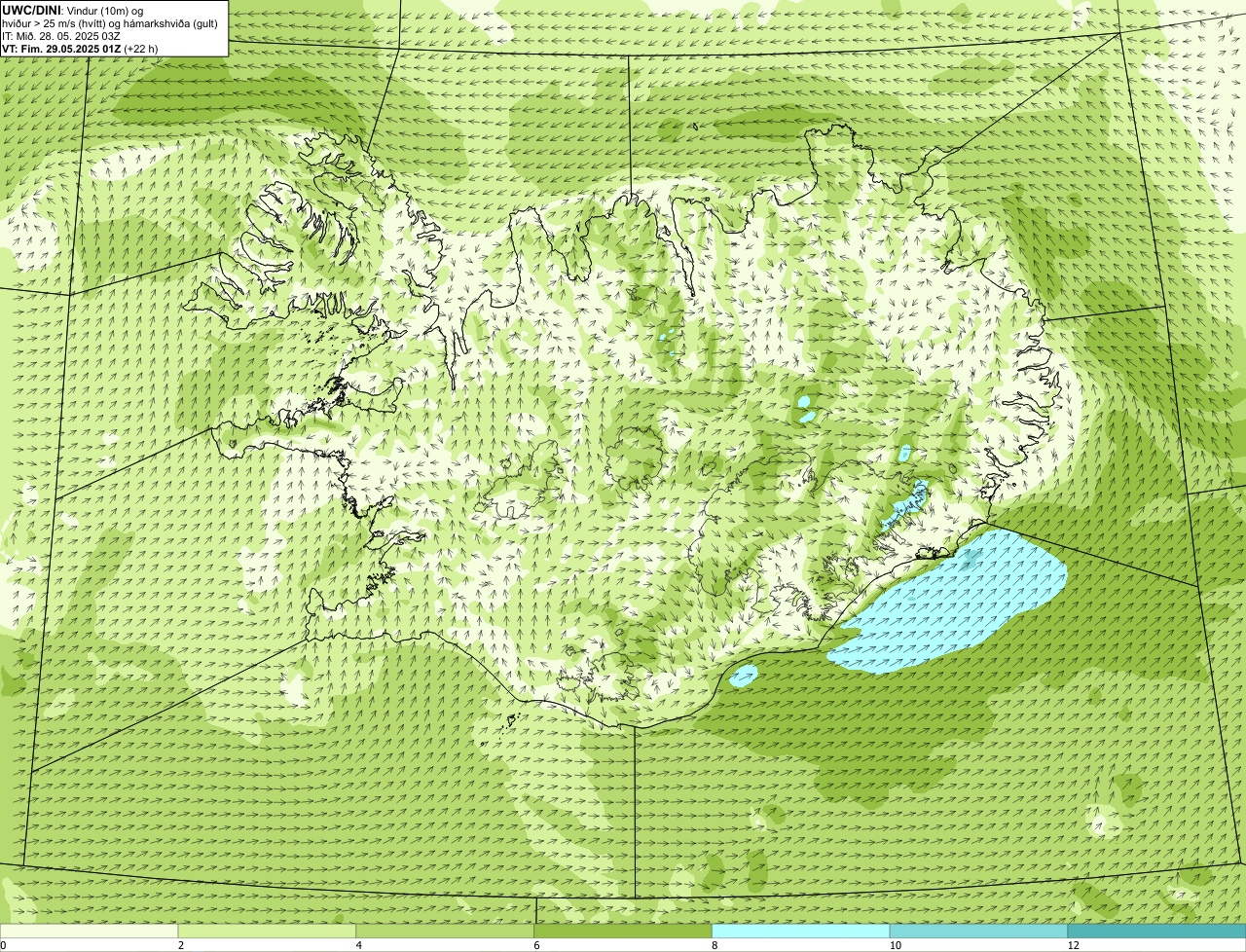Click the '2' tick label under color bar
Image resolution: width=1246 pixels, height=952 pixels.
(x=181, y=945)
